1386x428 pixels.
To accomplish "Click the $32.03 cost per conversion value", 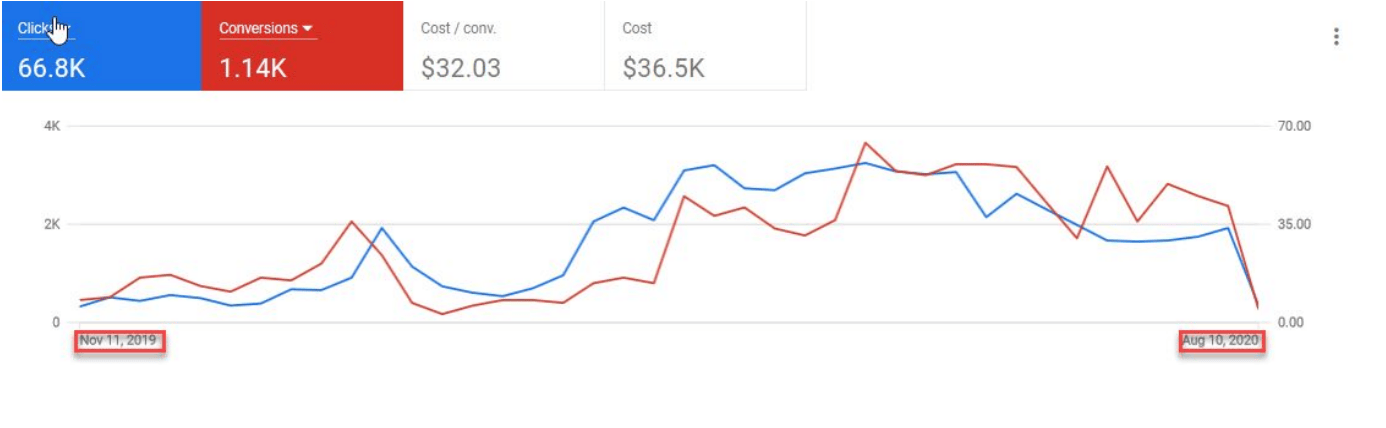I will coord(461,69).
